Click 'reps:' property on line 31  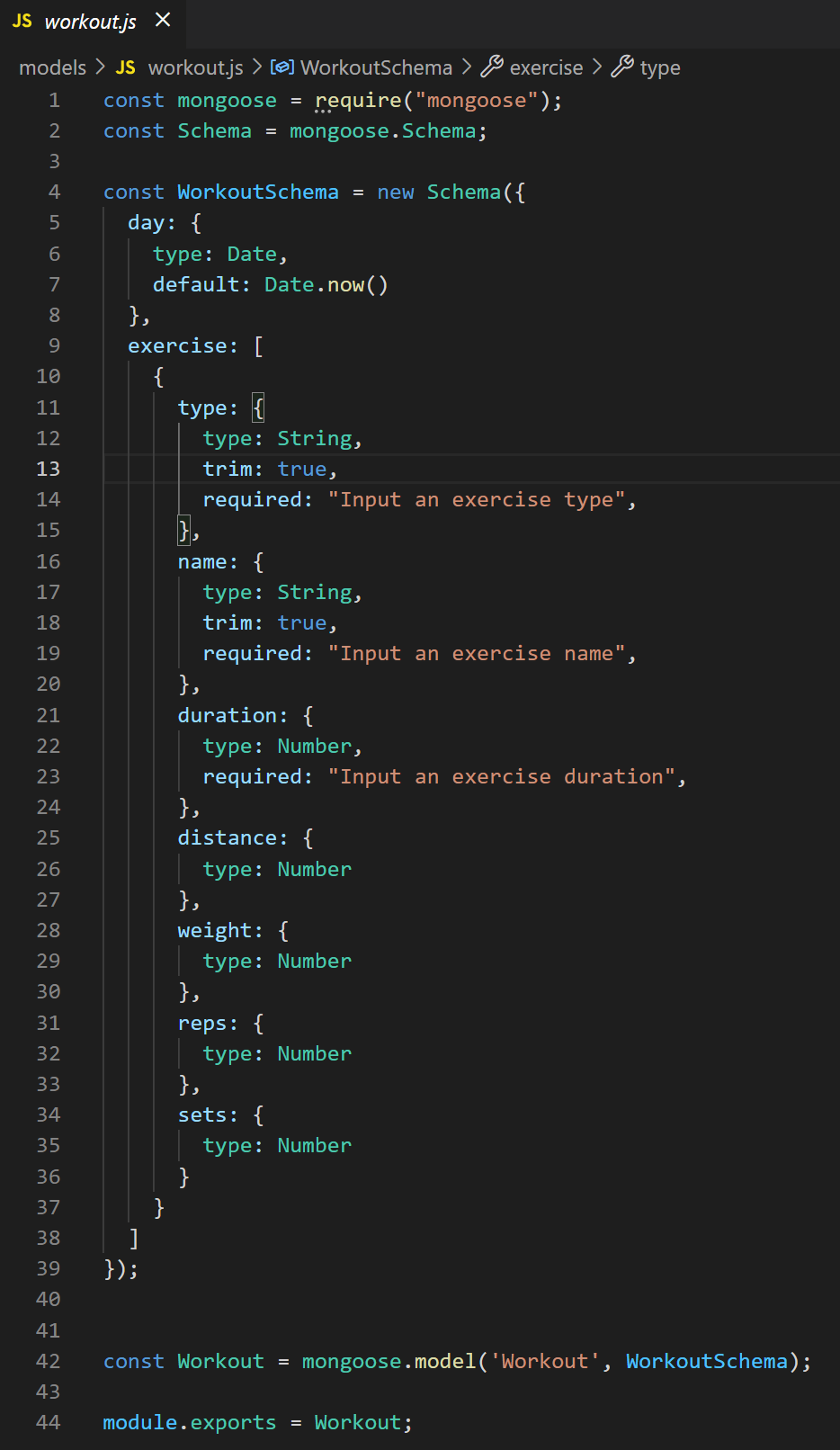coord(209,1023)
